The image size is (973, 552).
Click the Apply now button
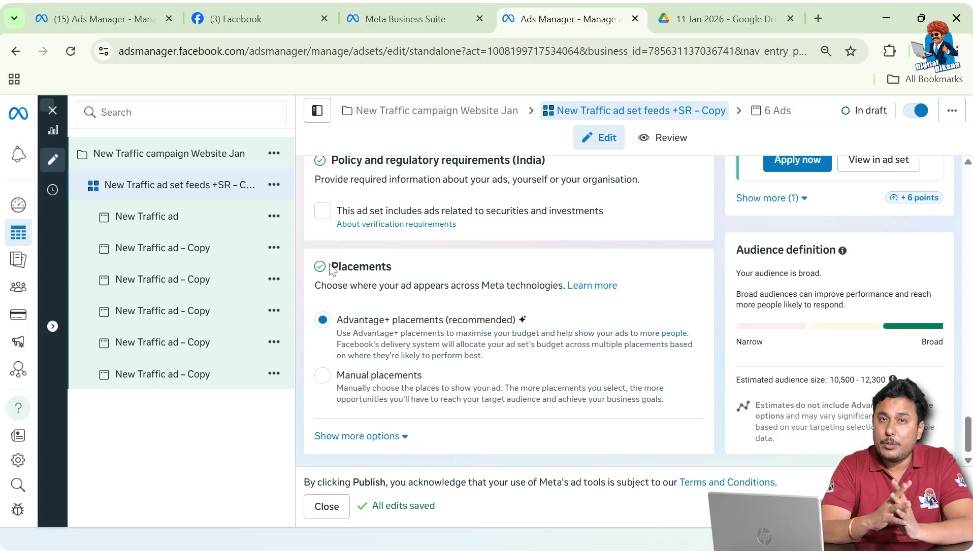click(797, 160)
